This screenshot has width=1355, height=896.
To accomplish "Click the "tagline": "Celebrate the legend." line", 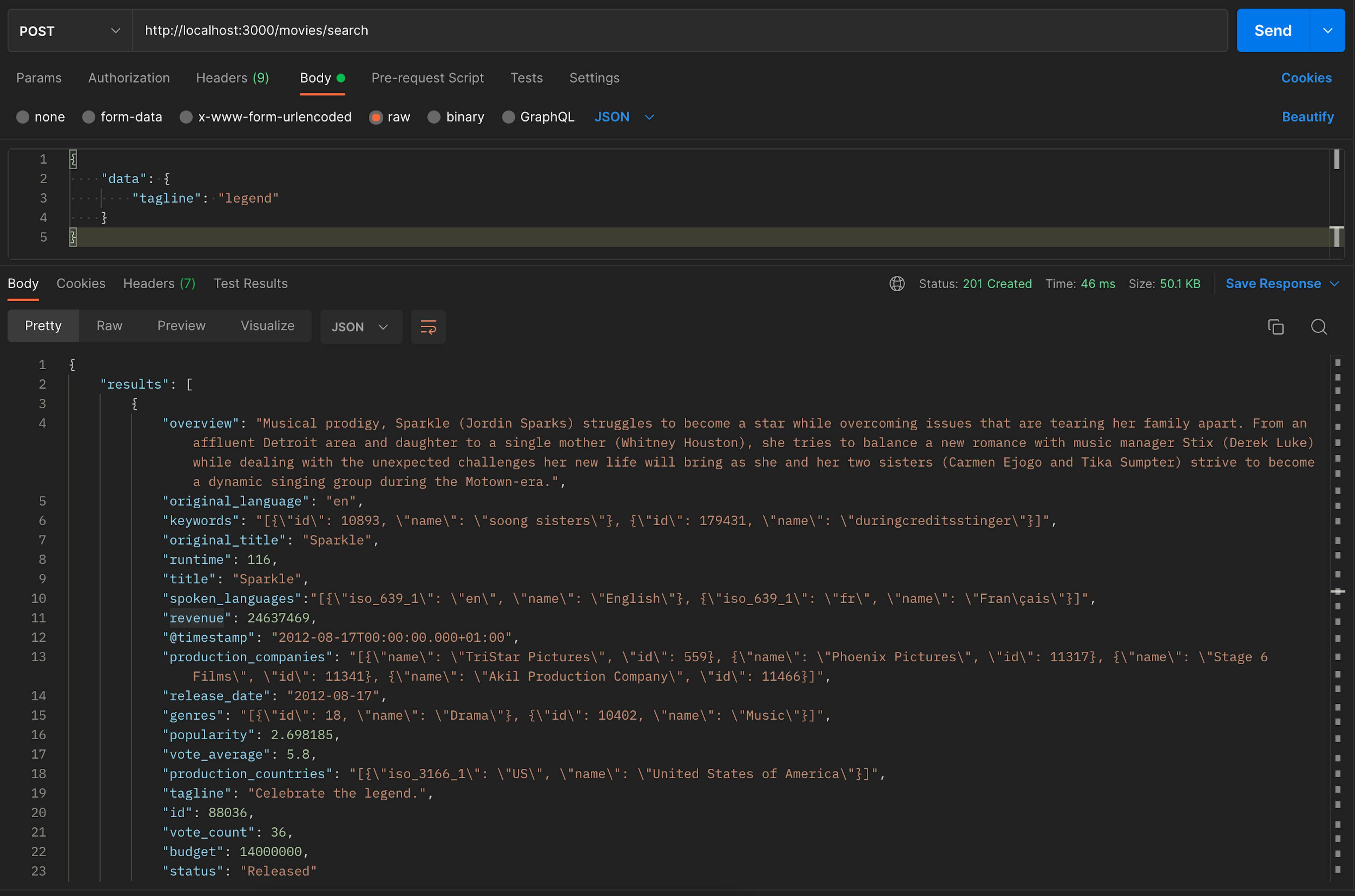I will tap(298, 793).
